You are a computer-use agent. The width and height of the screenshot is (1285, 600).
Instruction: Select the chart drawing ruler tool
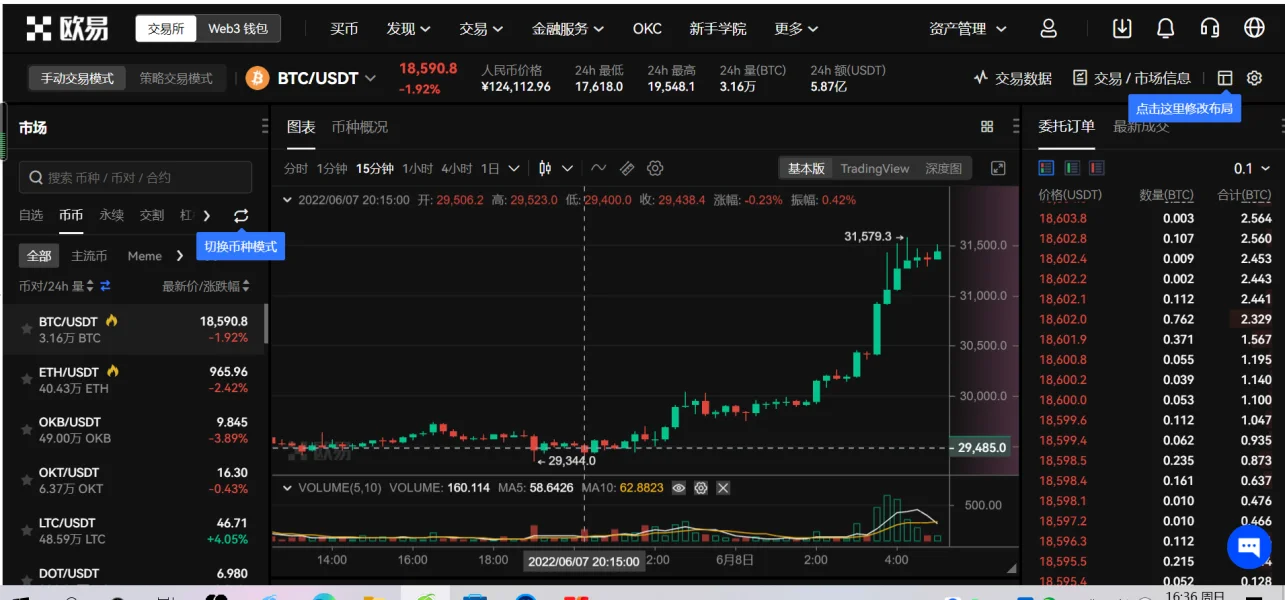pos(627,168)
